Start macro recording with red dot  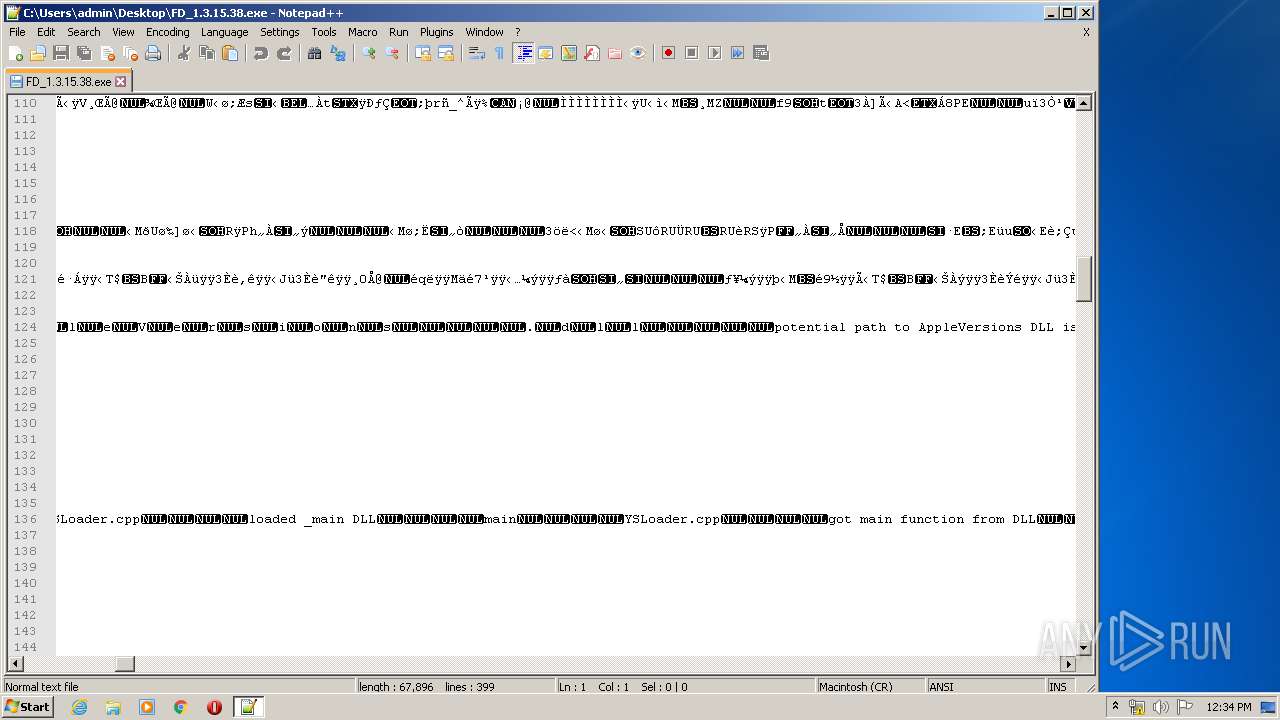click(x=668, y=53)
